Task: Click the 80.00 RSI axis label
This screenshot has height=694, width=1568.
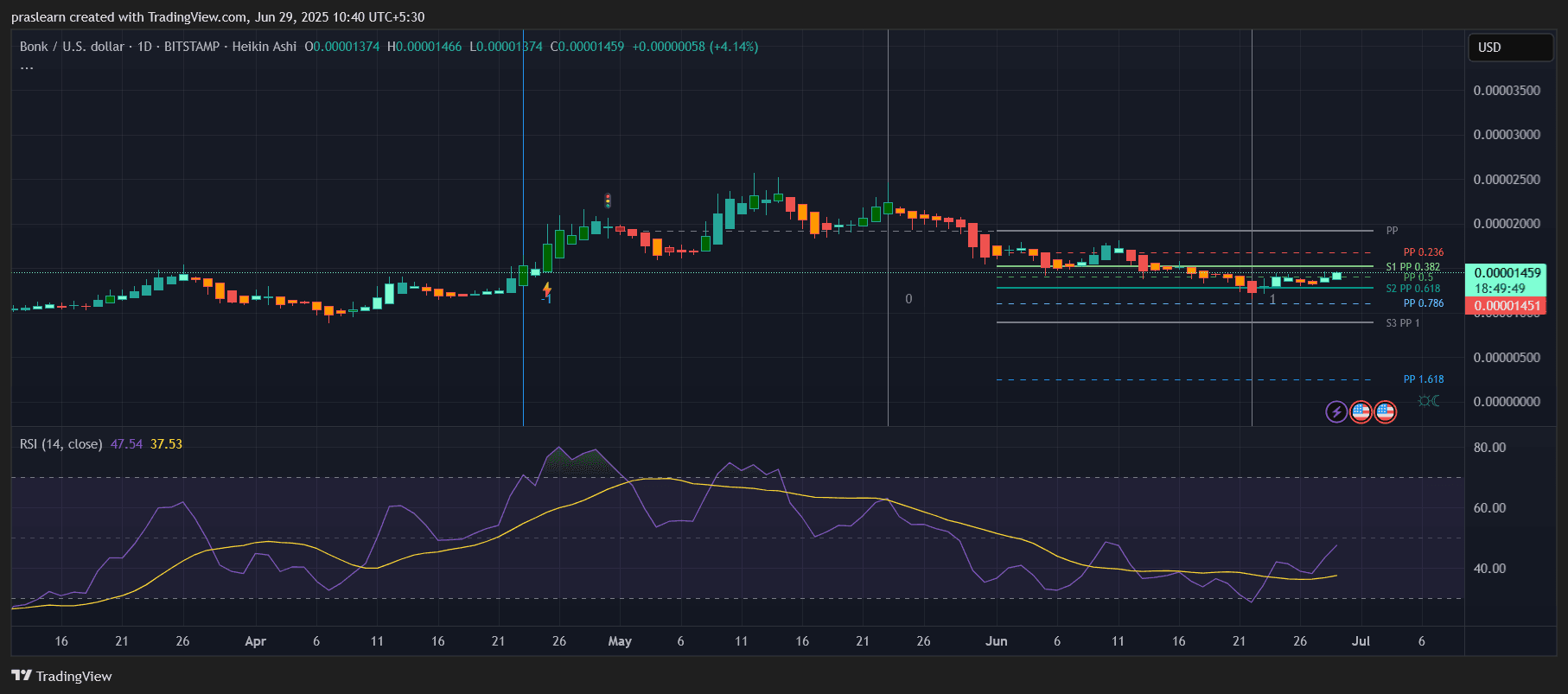Action: [1489, 448]
